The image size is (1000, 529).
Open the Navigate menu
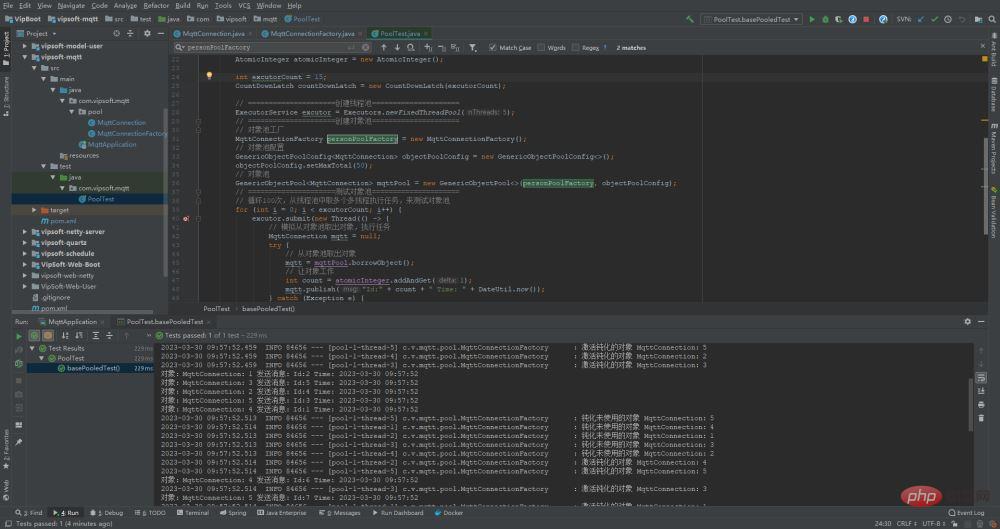coord(71,5)
